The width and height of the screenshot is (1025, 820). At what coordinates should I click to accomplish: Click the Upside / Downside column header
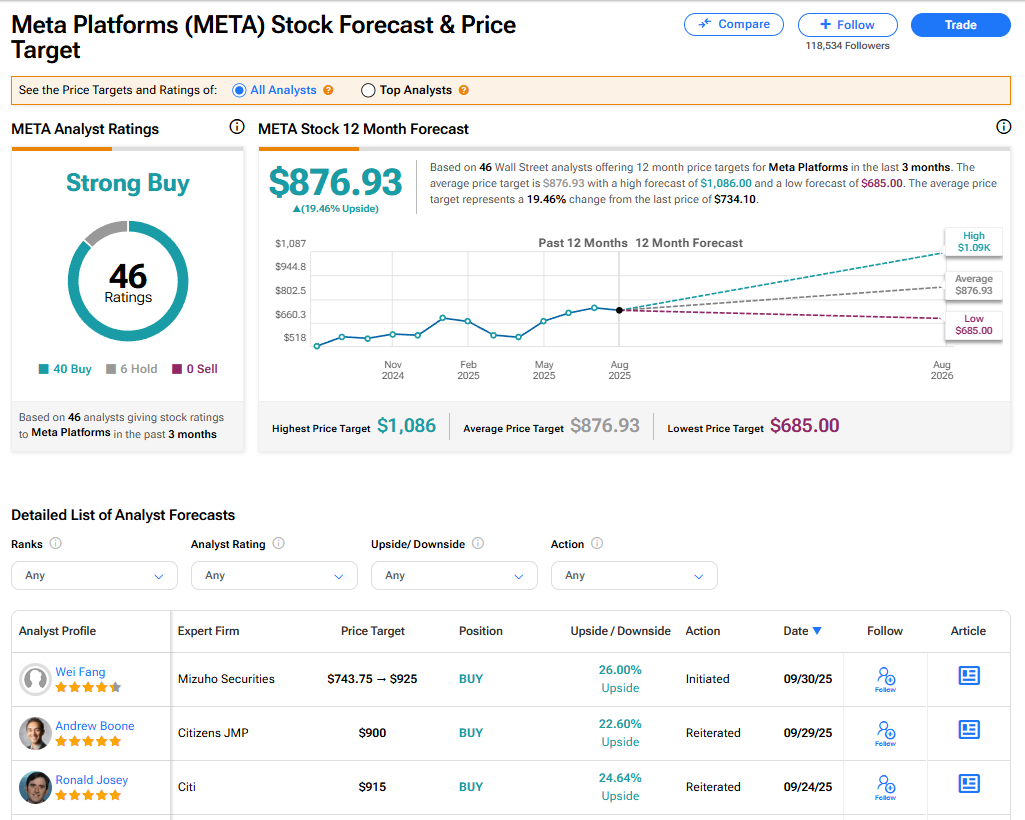point(620,631)
